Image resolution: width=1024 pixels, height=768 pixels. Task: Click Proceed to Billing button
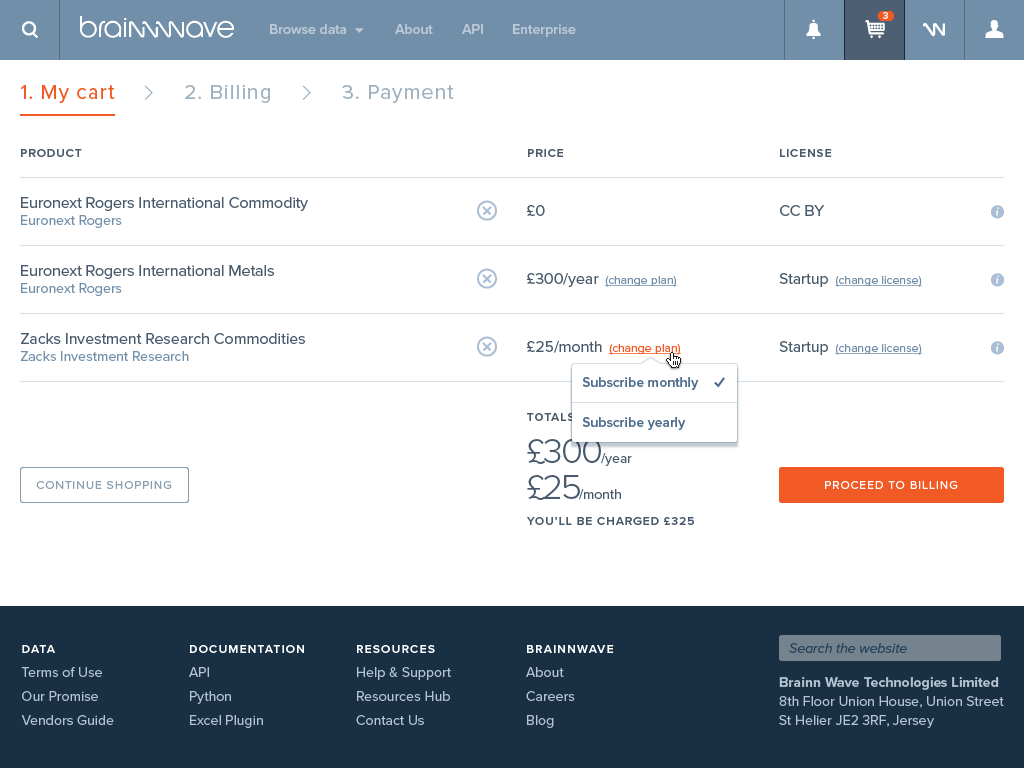click(x=891, y=485)
